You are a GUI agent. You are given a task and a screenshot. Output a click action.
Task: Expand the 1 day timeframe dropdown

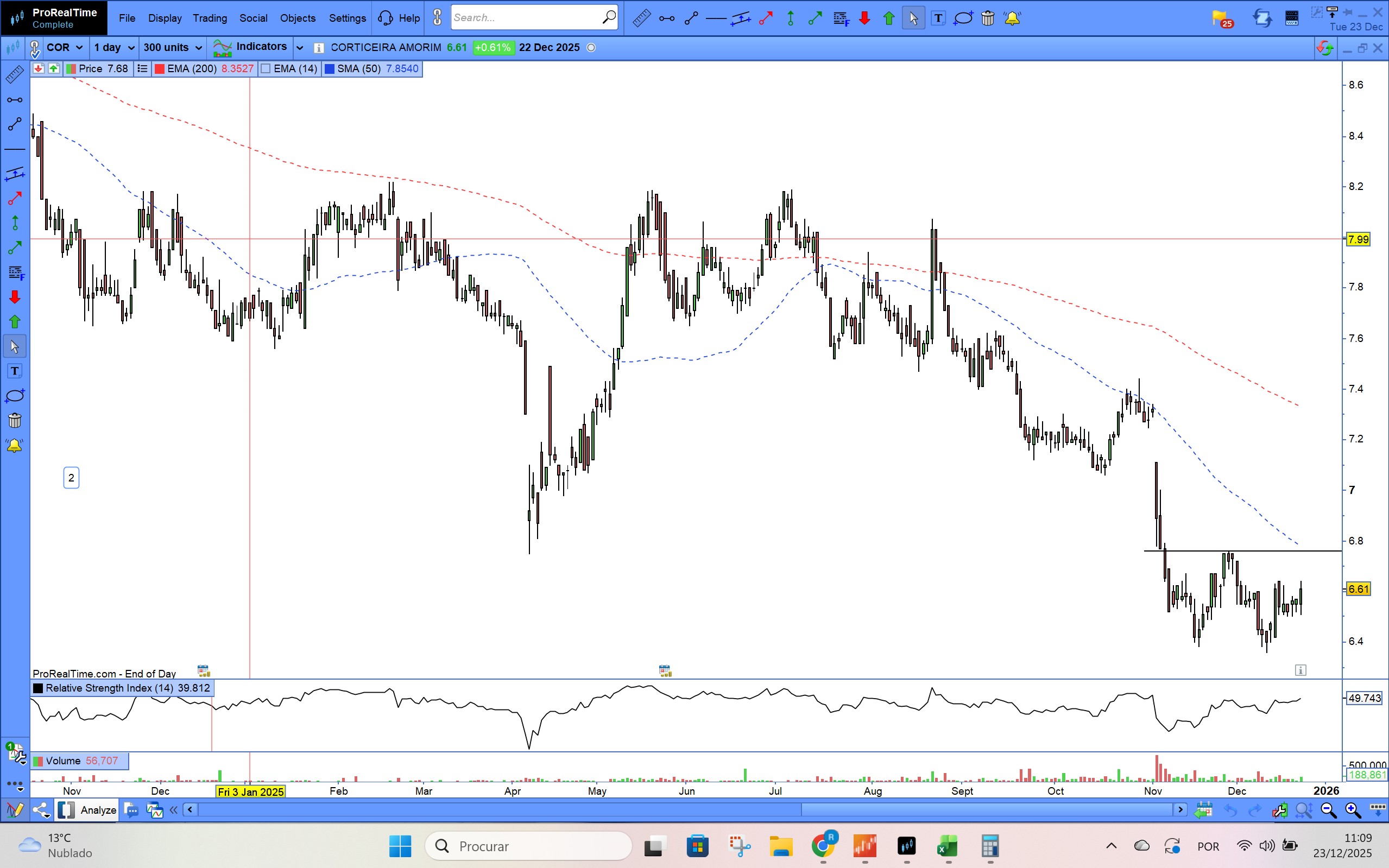pyautogui.click(x=113, y=48)
